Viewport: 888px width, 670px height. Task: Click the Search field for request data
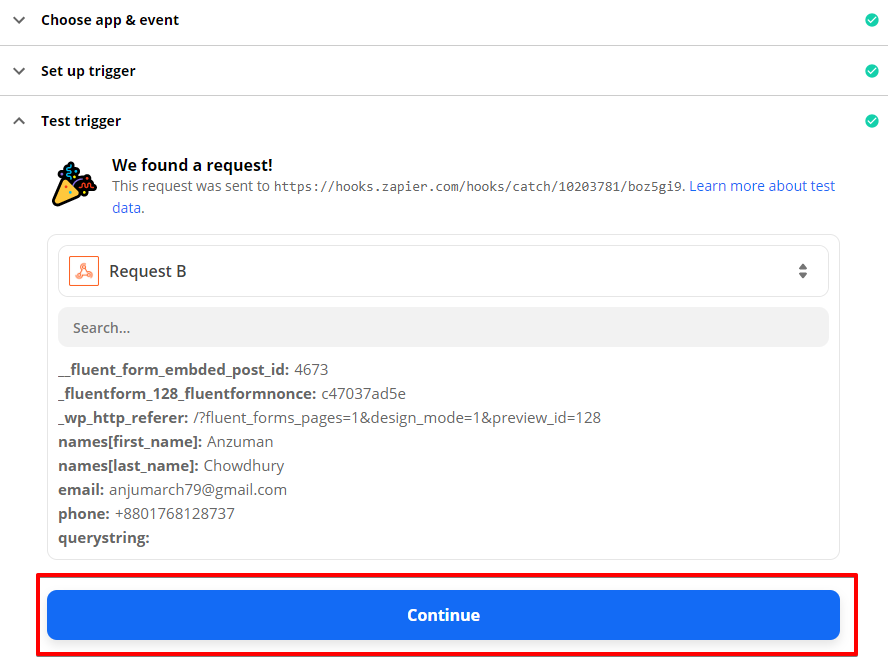point(443,327)
